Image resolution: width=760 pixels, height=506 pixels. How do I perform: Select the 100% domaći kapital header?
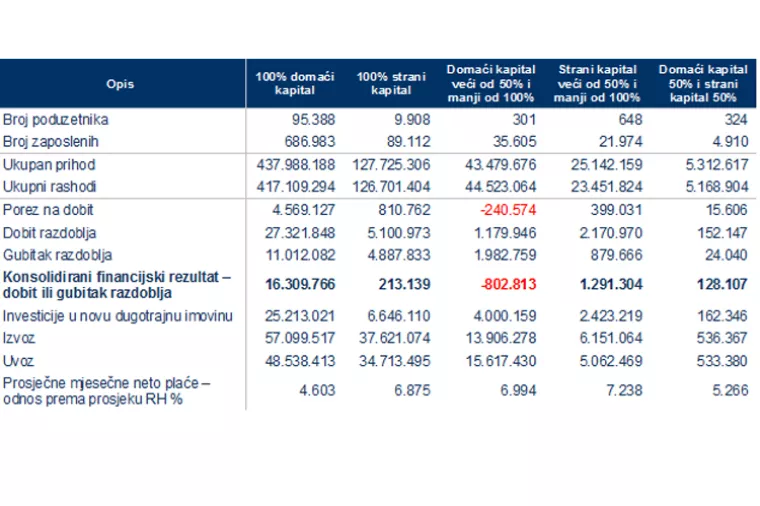tap(295, 83)
